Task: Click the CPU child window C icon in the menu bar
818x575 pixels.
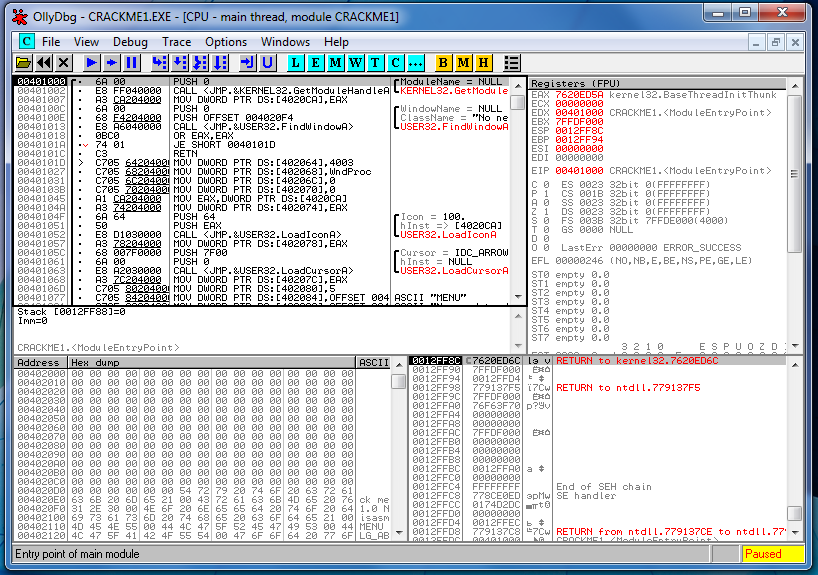Action: (27, 41)
